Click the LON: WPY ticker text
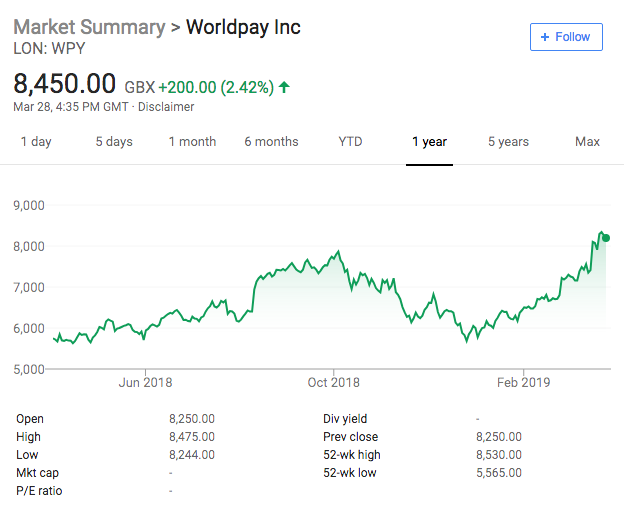Image resolution: width=624 pixels, height=512 pixels. pos(49,49)
